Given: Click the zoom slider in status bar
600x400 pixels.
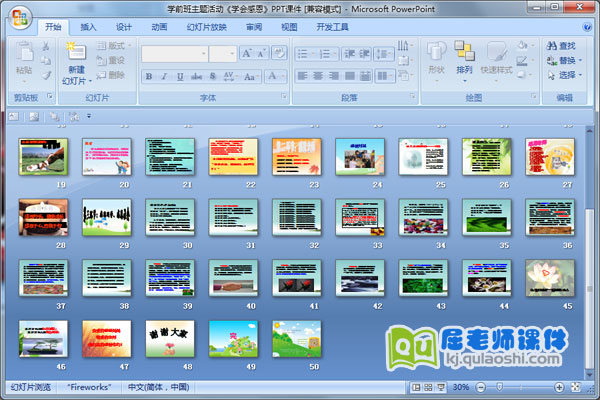Looking at the screenshot, I should coord(500,387).
